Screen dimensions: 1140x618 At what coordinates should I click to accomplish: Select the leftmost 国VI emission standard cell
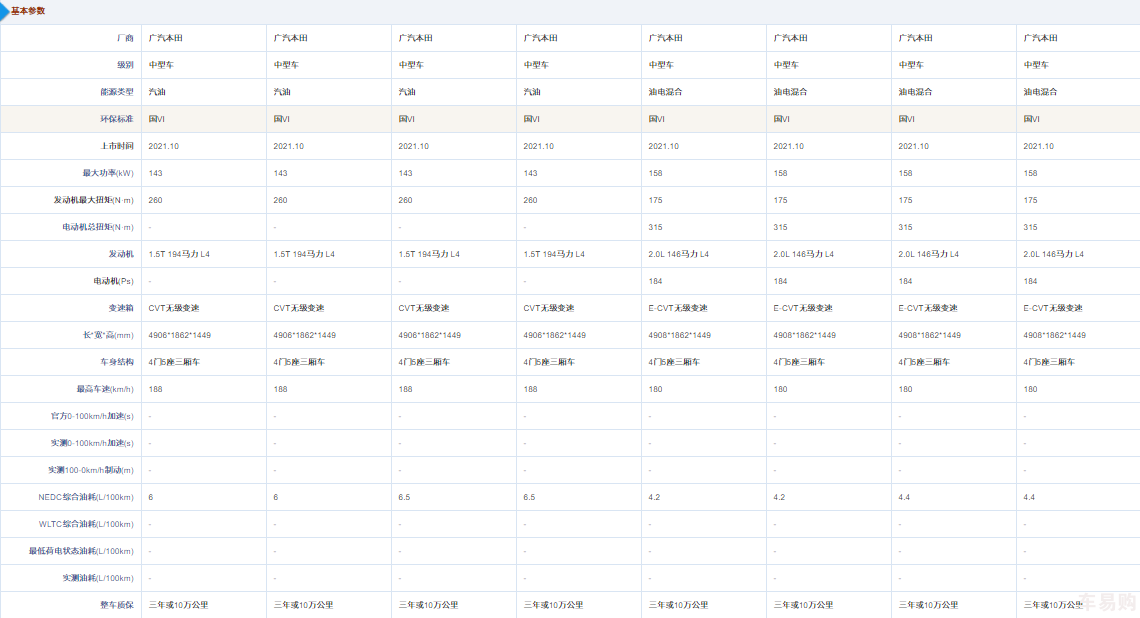click(x=156, y=119)
